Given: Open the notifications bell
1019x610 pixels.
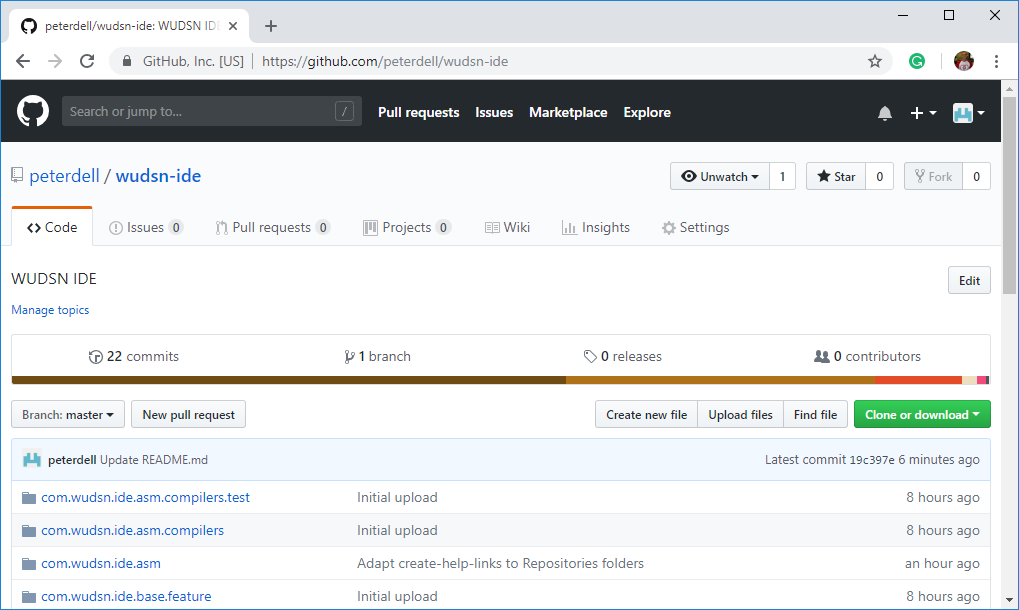Looking at the screenshot, I should [x=884, y=113].
